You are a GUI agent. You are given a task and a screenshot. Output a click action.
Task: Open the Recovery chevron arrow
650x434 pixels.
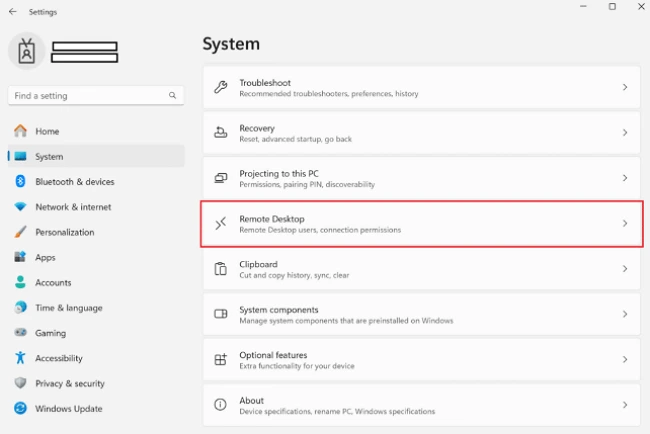coord(625,133)
